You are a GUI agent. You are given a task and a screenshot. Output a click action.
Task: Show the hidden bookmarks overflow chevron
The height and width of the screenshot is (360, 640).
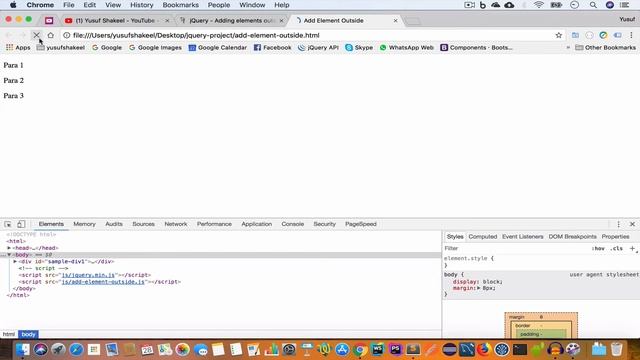568,47
